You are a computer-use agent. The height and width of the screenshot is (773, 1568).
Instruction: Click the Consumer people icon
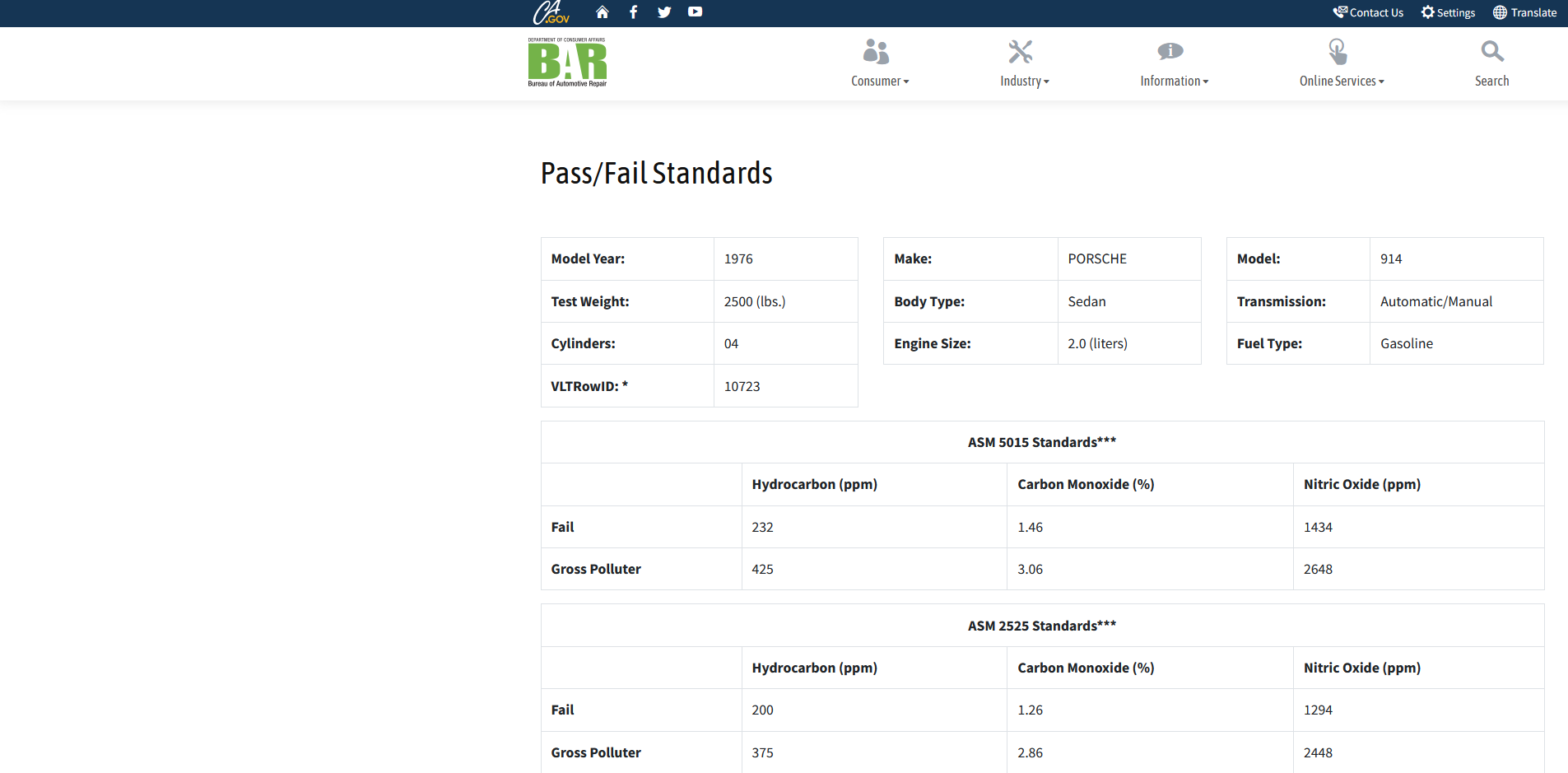(x=876, y=52)
